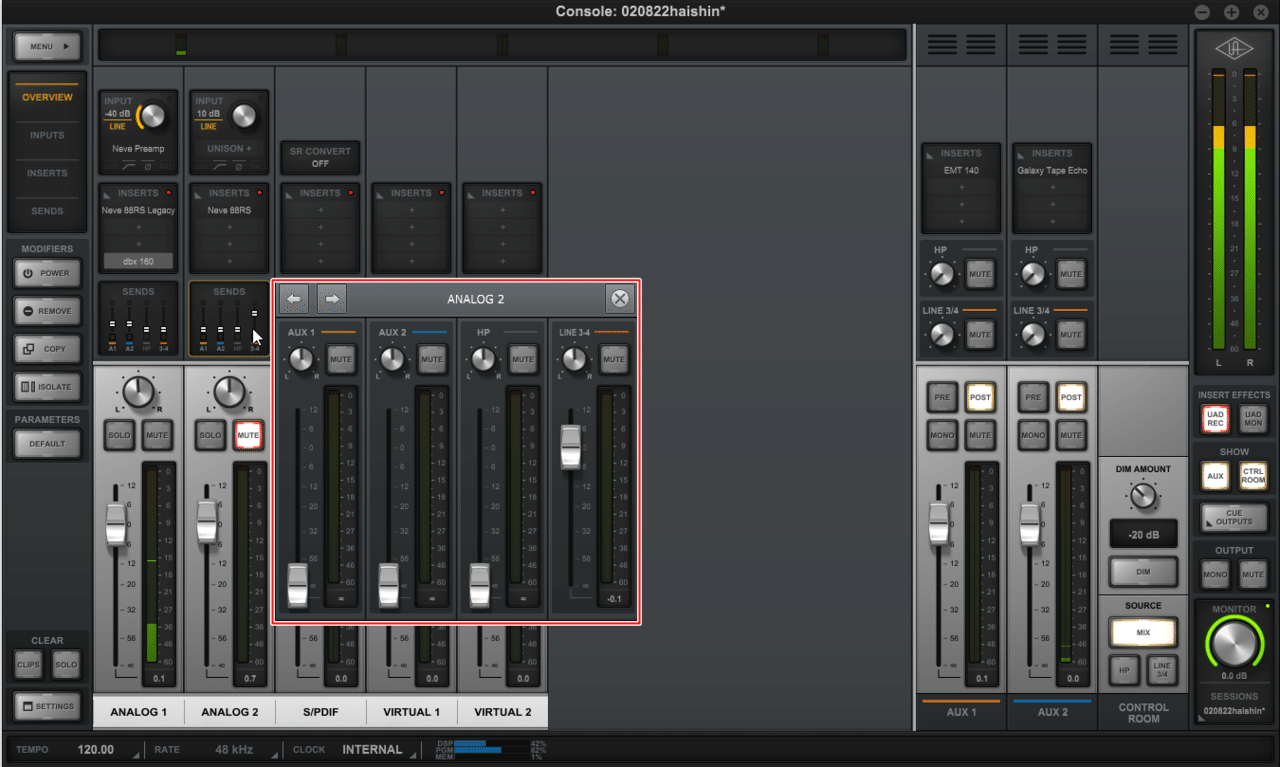Click the POWER modifier button

(47, 273)
